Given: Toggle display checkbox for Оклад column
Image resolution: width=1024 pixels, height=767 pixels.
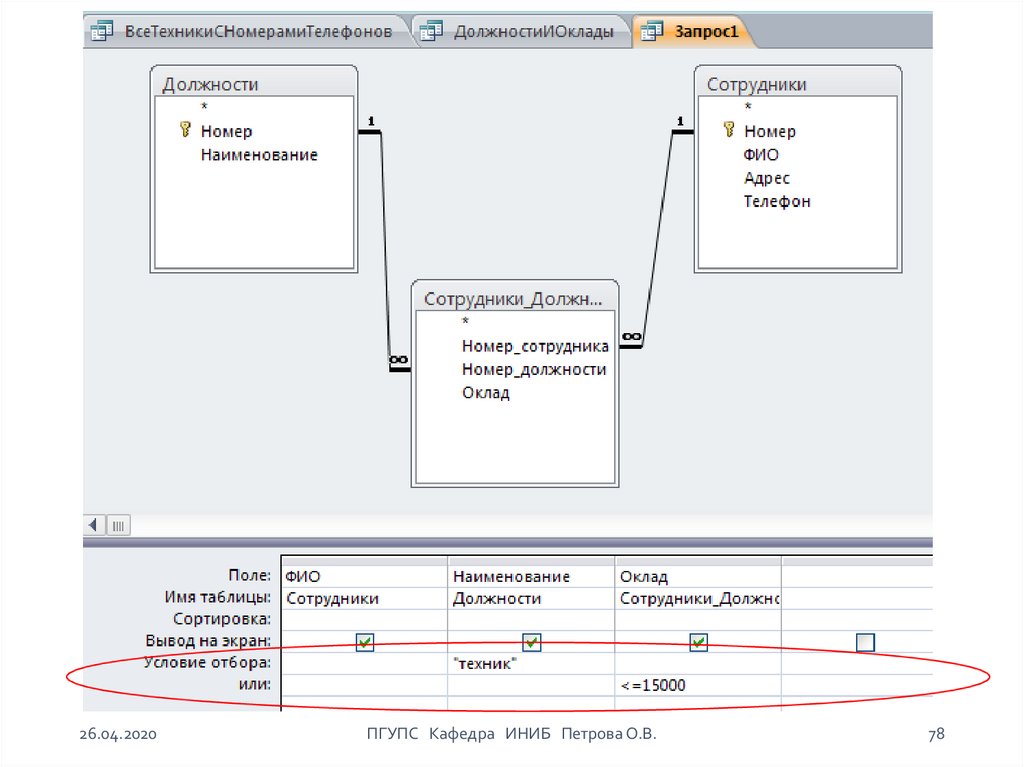Looking at the screenshot, I should coord(699,642).
